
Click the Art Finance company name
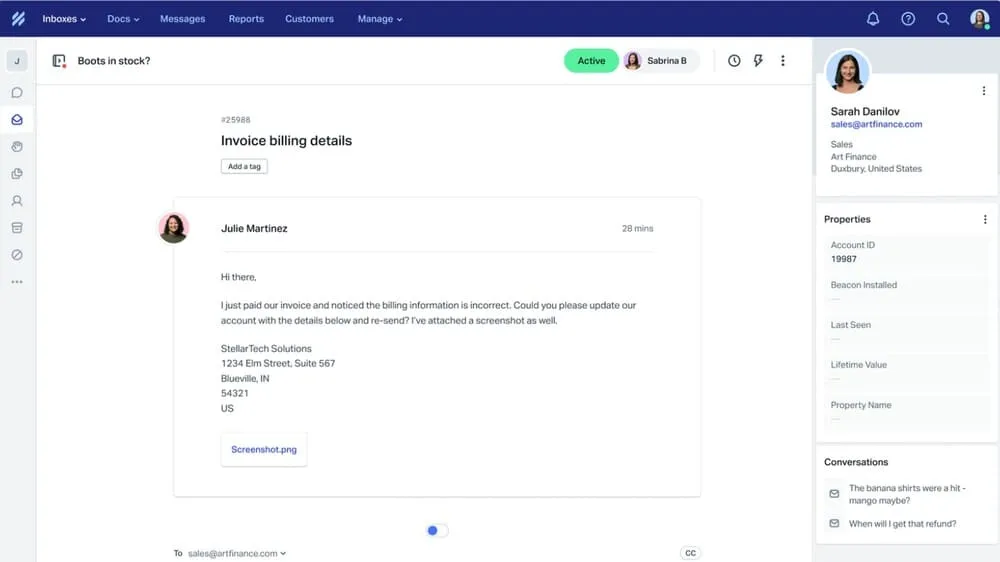point(853,157)
